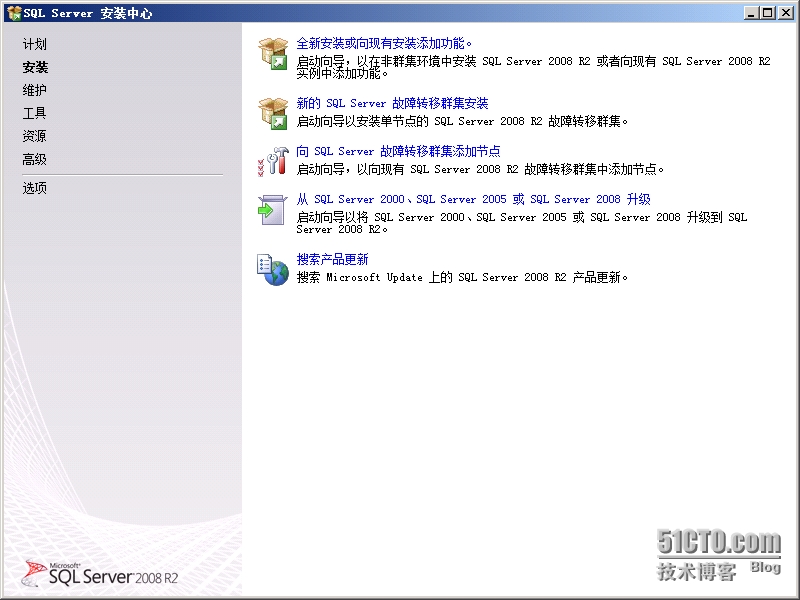The height and width of the screenshot is (600, 800).
Task: Open the 选项 page
Action: (35, 188)
